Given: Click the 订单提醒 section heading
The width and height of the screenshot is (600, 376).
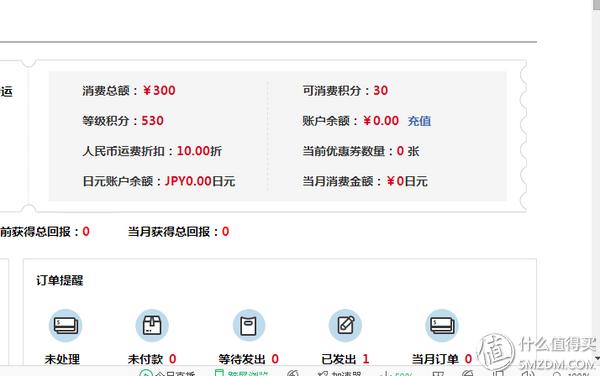Looking at the screenshot, I should coord(60,280).
